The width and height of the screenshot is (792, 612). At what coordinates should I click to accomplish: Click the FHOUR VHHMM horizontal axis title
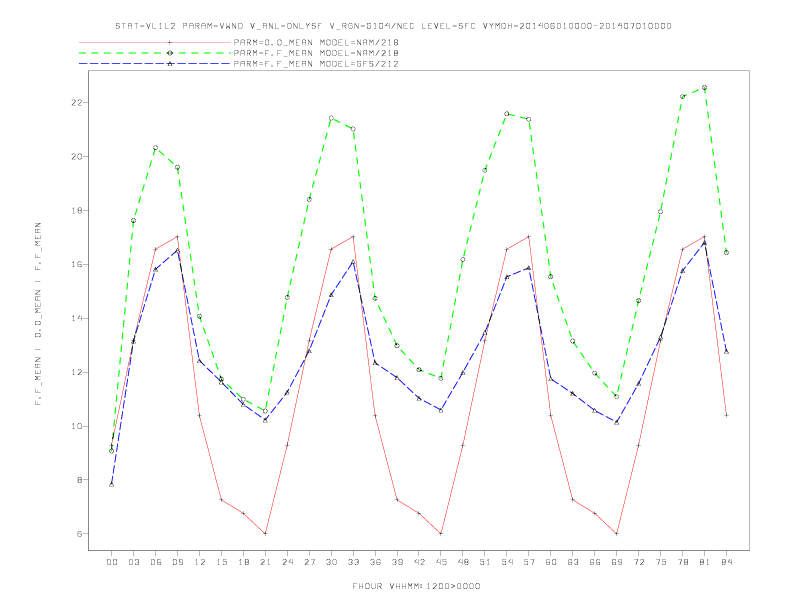point(416,586)
